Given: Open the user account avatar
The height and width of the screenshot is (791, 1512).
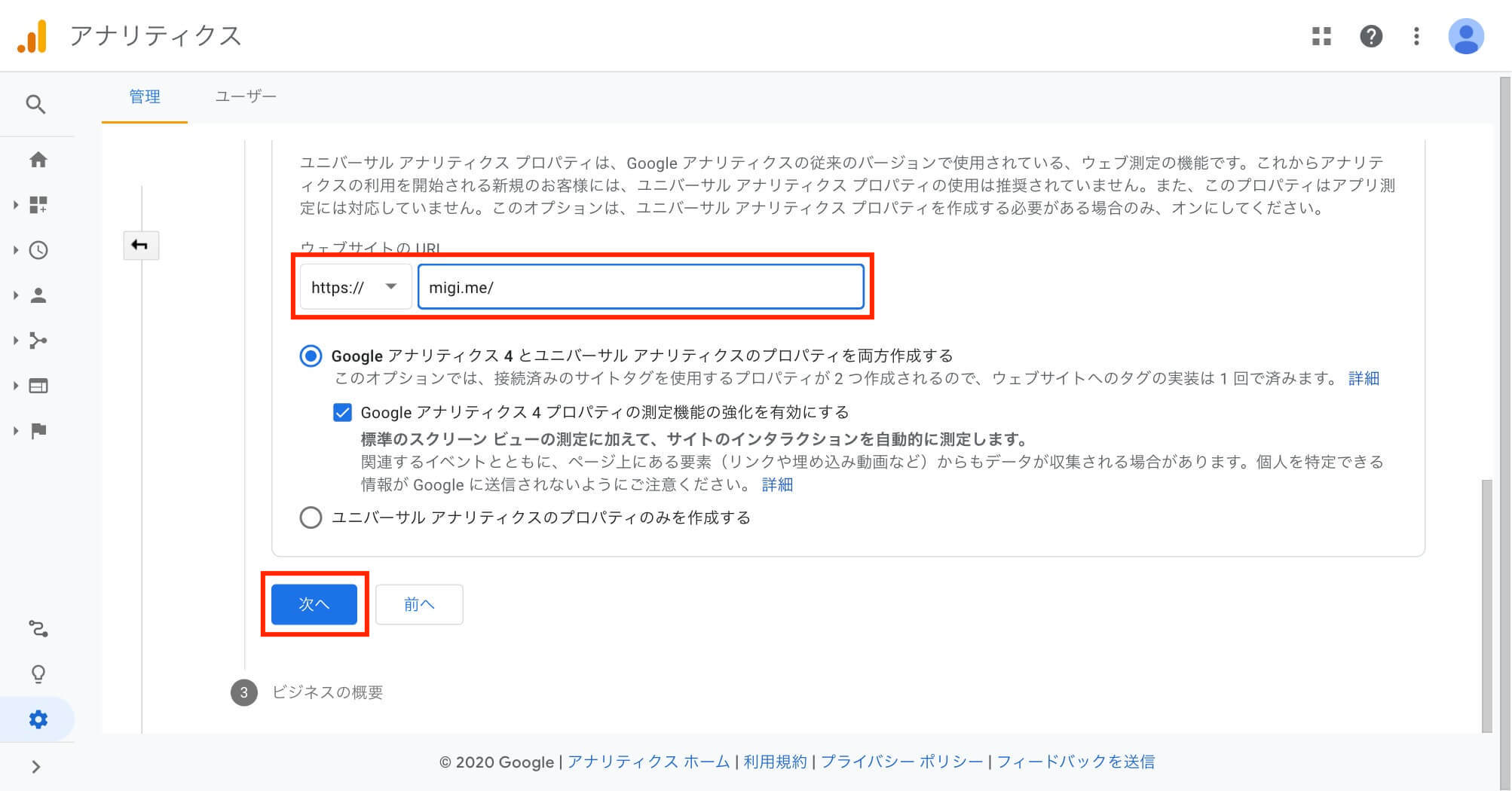Looking at the screenshot, I should (x=1466, y=36).
